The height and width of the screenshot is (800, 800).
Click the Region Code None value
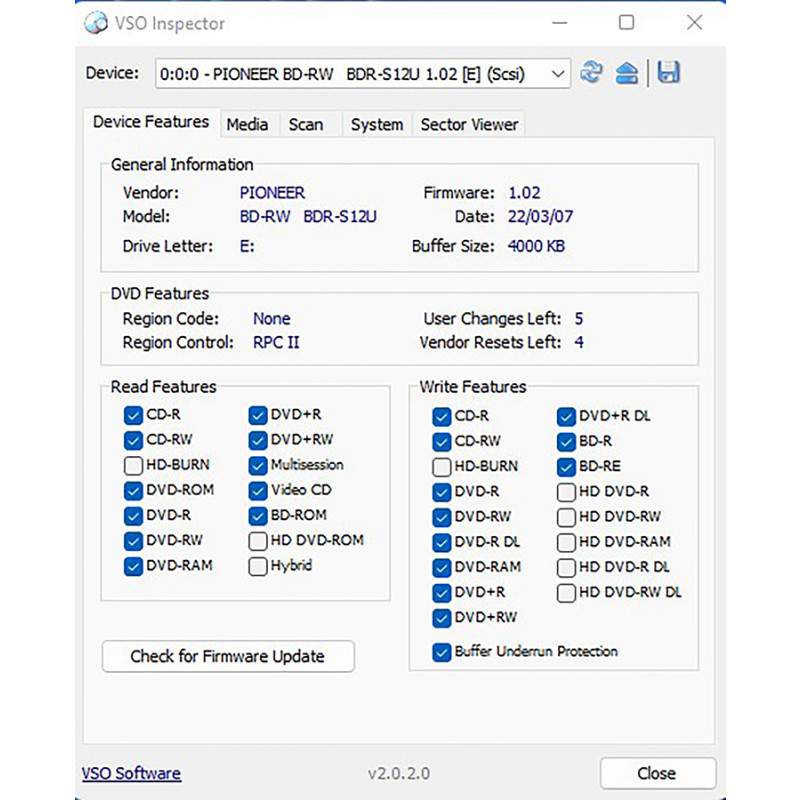(272, 319)
